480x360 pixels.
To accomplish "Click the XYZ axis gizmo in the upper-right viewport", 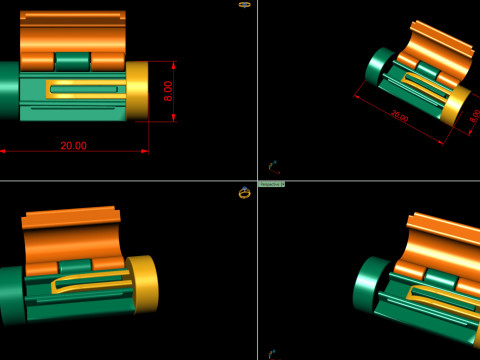I will (x=274, y=167).
